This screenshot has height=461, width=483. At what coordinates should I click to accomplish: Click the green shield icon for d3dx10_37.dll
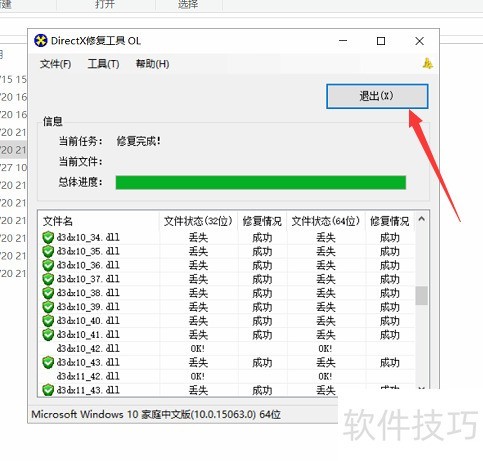tap(48, 279)
